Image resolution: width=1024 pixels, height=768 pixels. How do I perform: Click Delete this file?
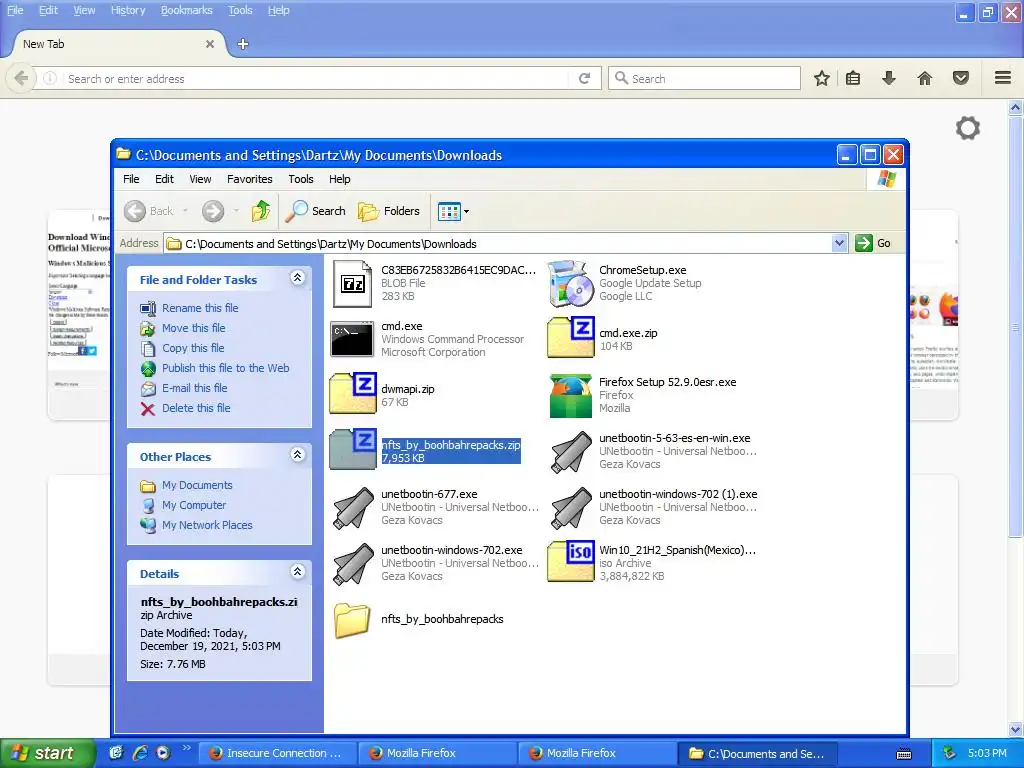point(196,408)
